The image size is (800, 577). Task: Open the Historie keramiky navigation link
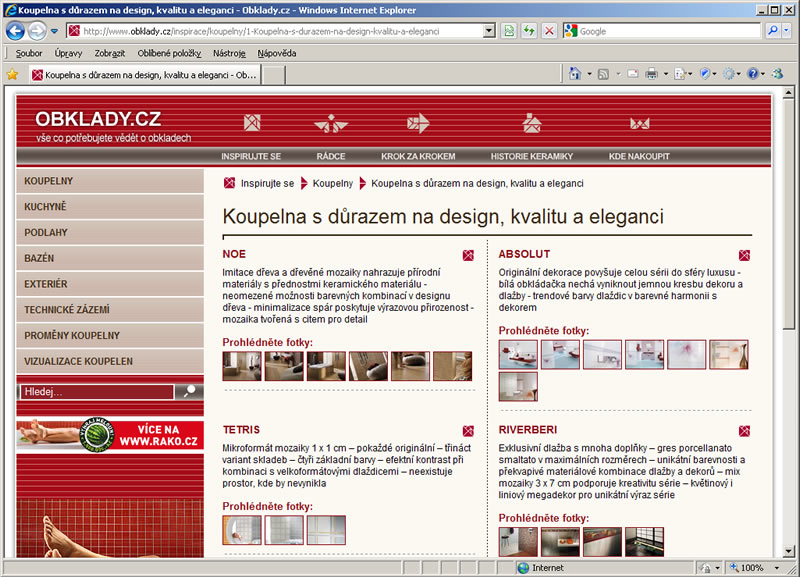[x=531, y=157]
